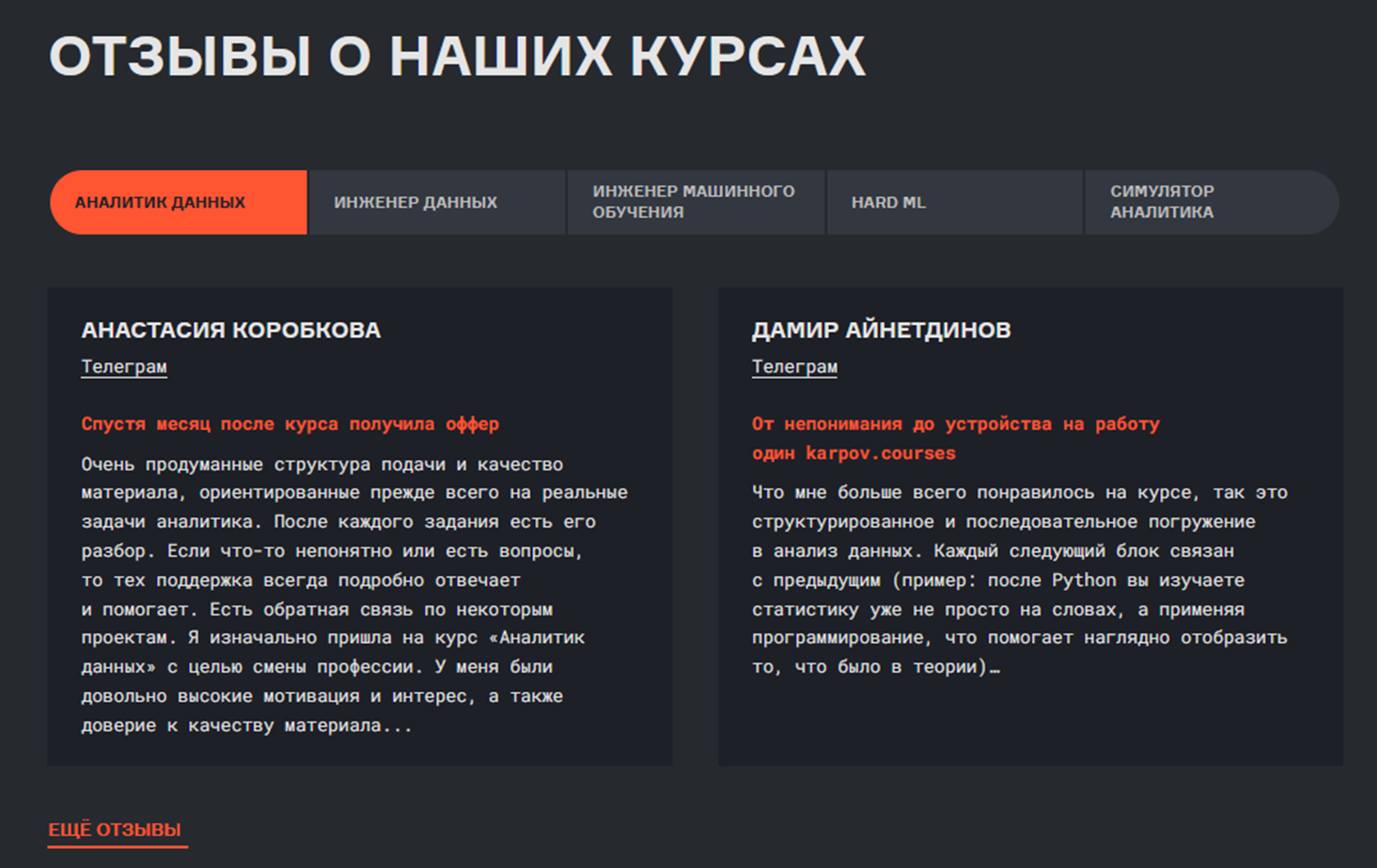This screenshot has height=868, width=1377.
Task: Click the ellipsis ending Дамир's review text
Action: (994, 668)
